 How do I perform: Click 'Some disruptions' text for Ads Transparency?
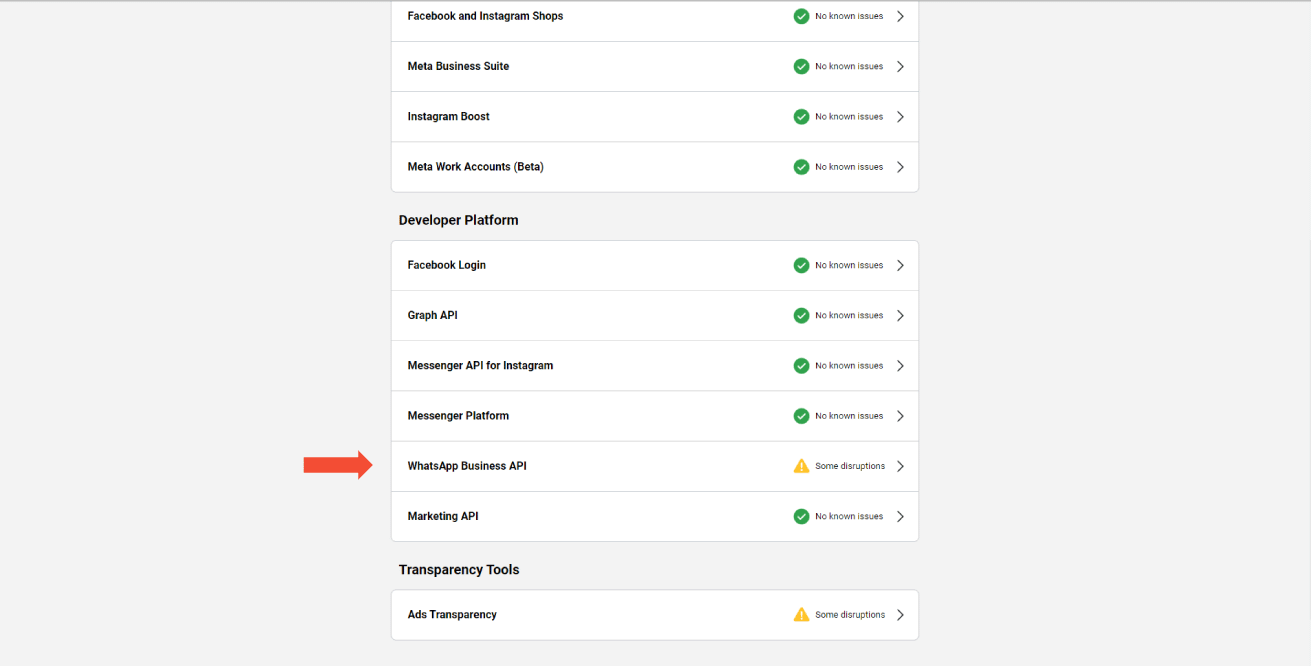click(x=850, y=614)
